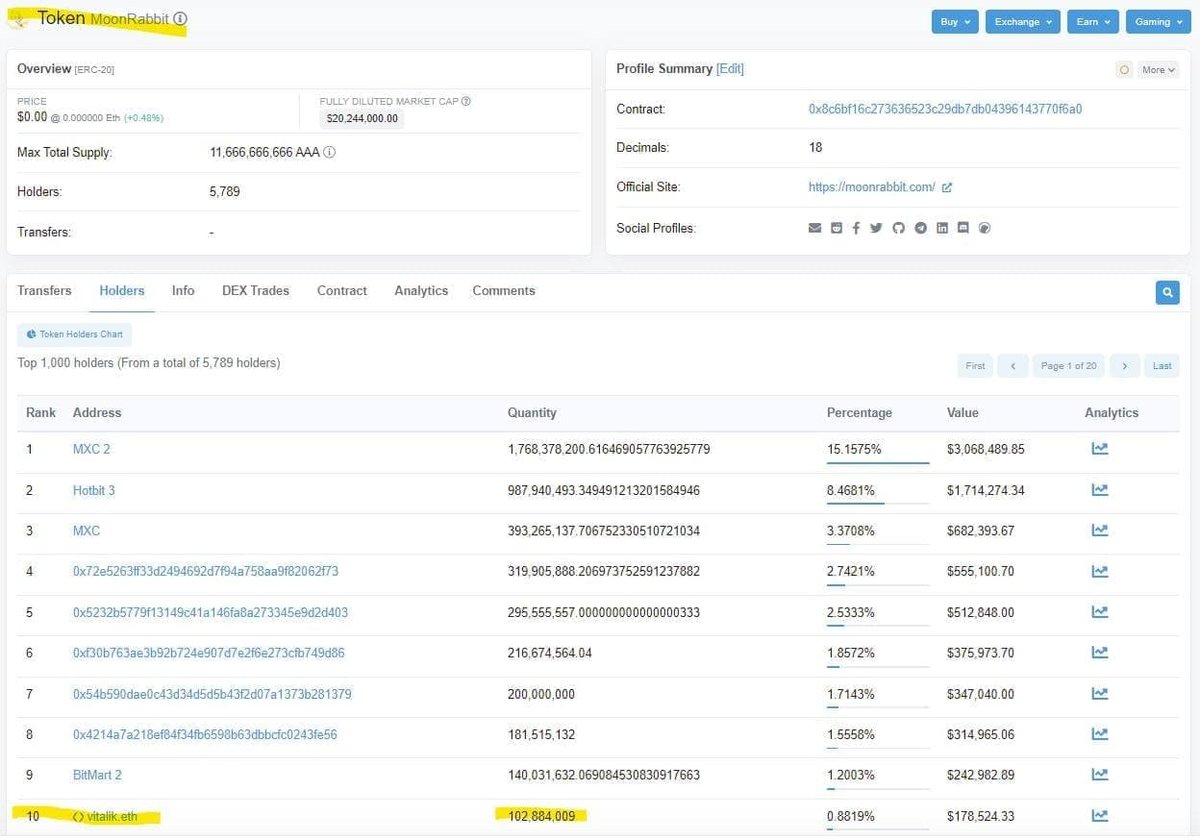Open the rank 3 MXC holder address
1200x840 pixels.
click(86, 531)
